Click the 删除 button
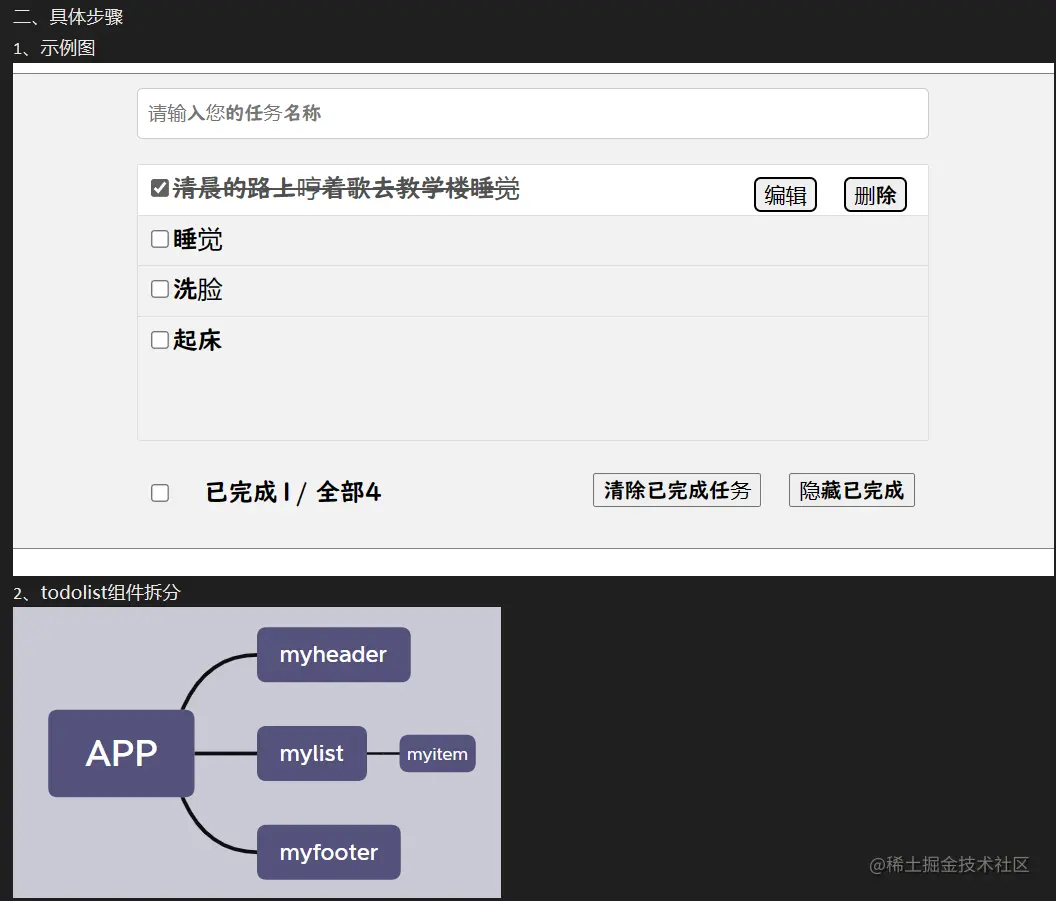The image size is (1056, 901). click(x=875, y=195)
